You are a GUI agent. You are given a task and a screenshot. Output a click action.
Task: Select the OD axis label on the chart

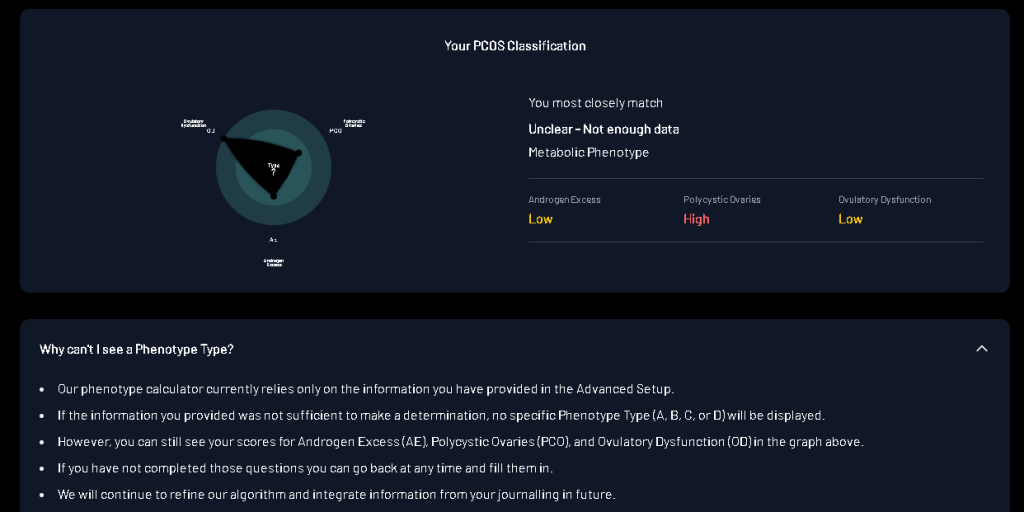[x=210, y=131]
